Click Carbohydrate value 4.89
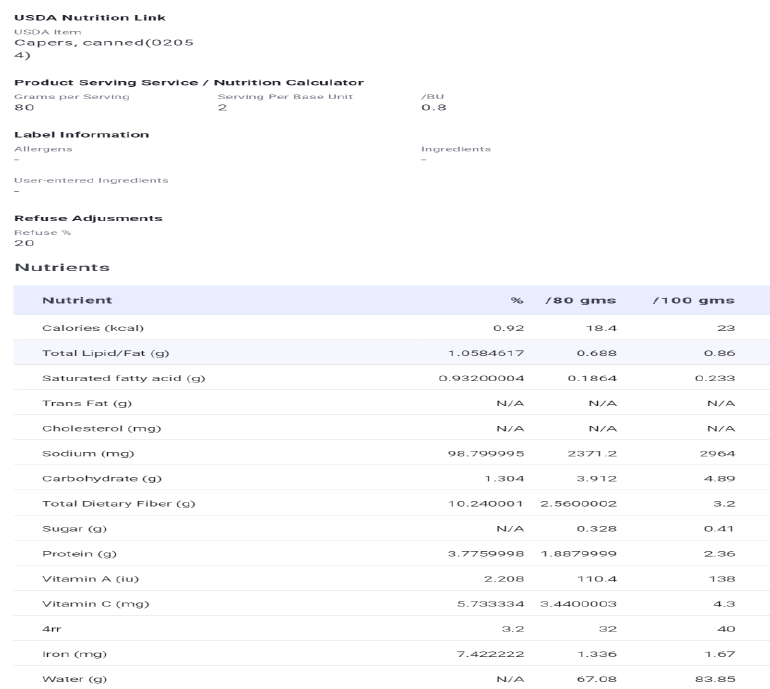770x689 pixels. tap(719, 478)
